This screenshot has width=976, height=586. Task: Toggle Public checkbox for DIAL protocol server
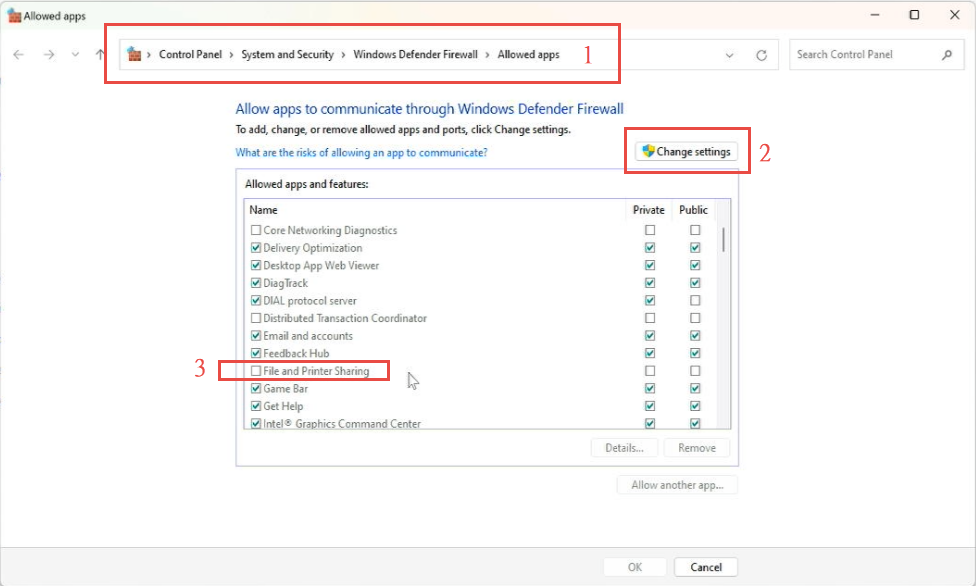click(x=695, y=301)
